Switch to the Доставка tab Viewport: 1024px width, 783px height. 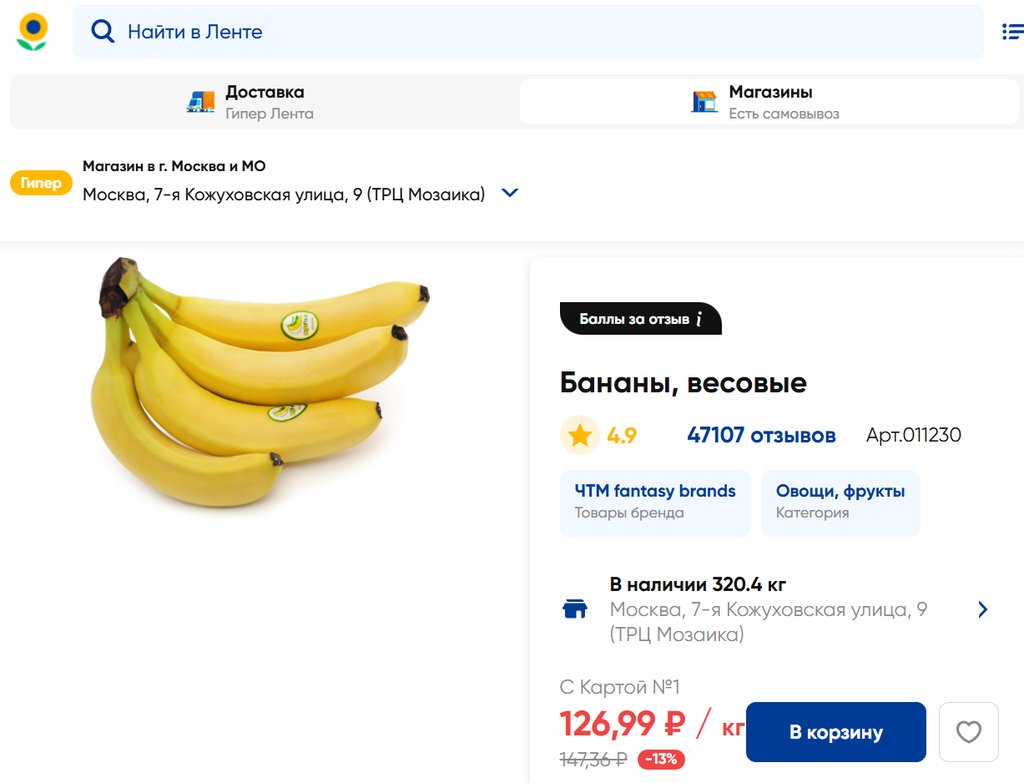tap(264, 102)
